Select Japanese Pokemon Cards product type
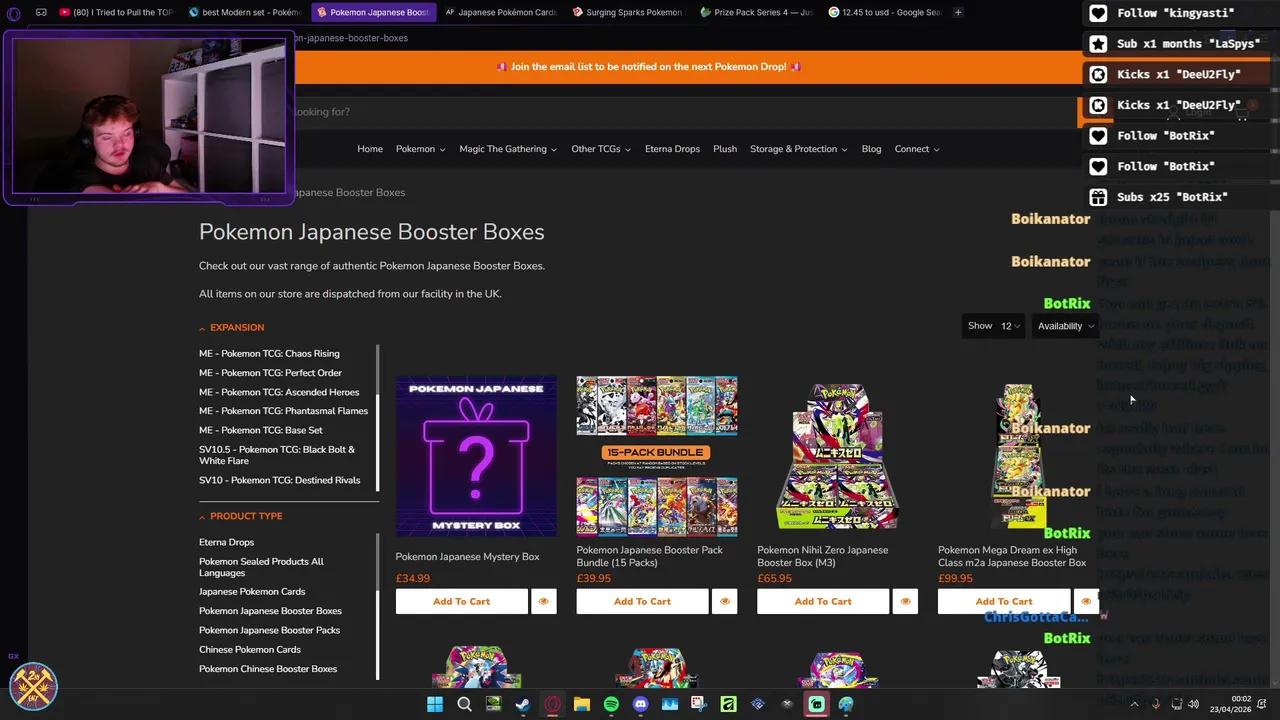The height and width of the screenshot is (720, 1280). tap(252, 592)
